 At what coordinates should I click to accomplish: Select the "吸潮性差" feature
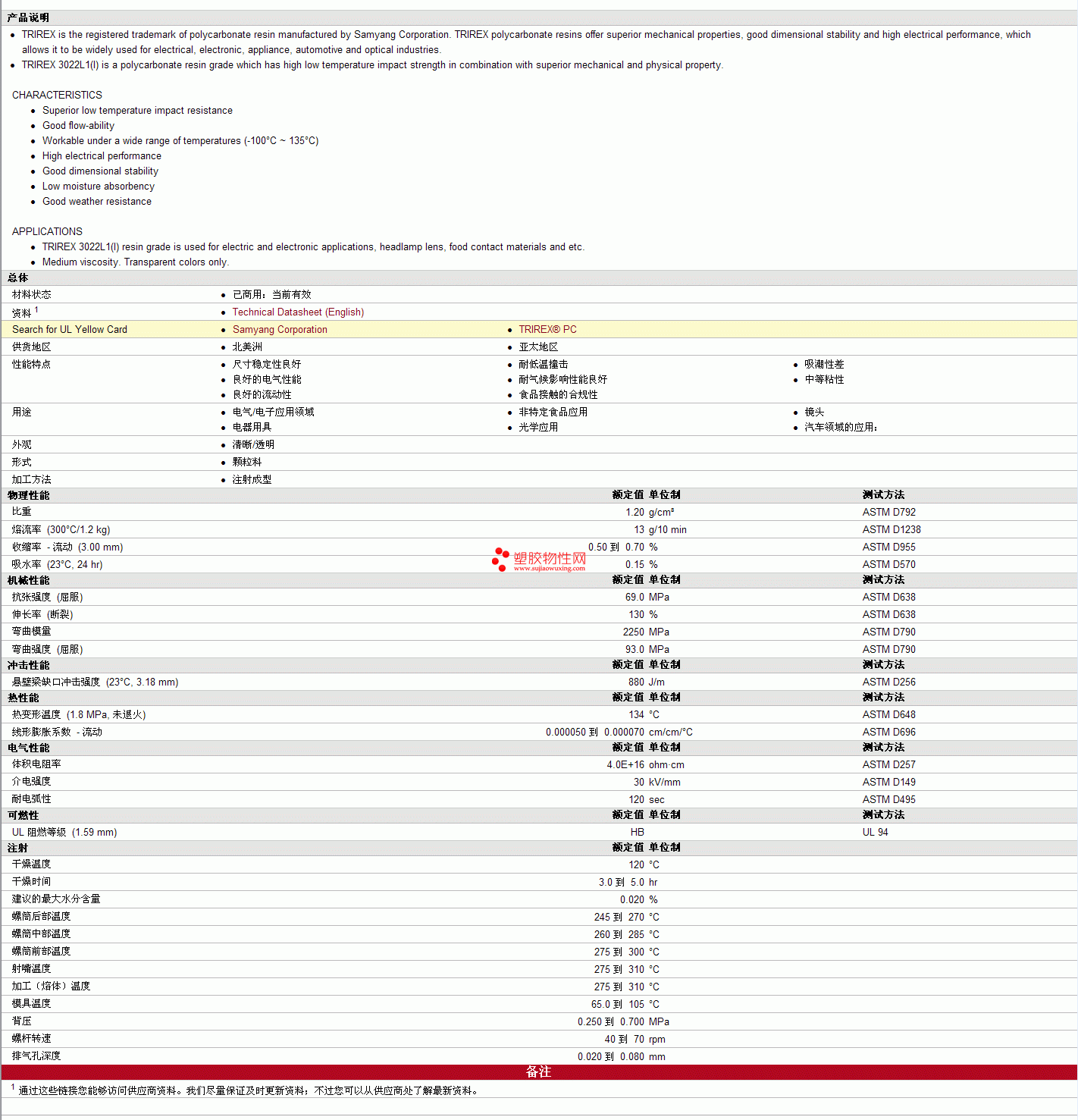824,365
